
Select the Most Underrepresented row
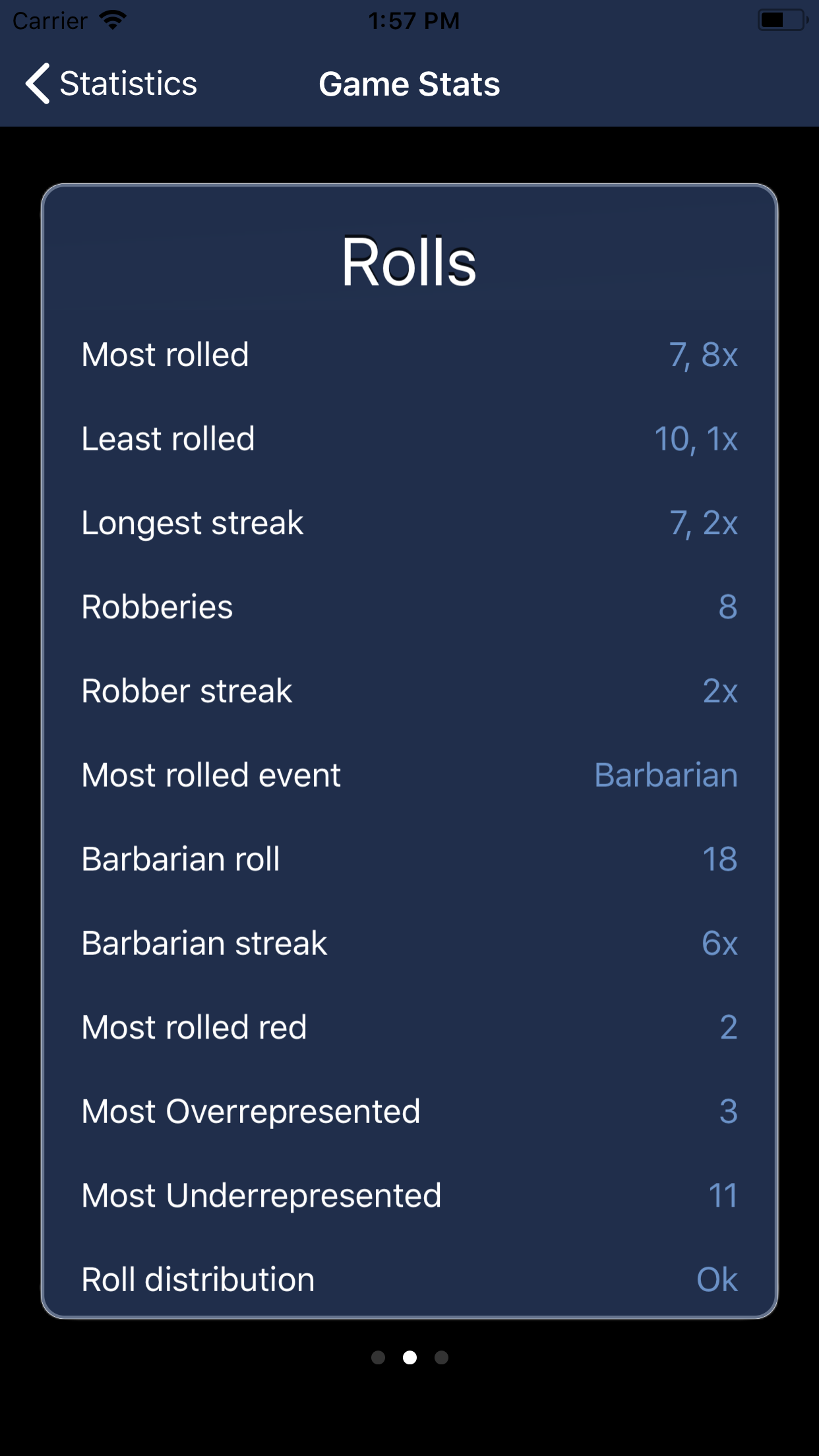point(409,1196)
